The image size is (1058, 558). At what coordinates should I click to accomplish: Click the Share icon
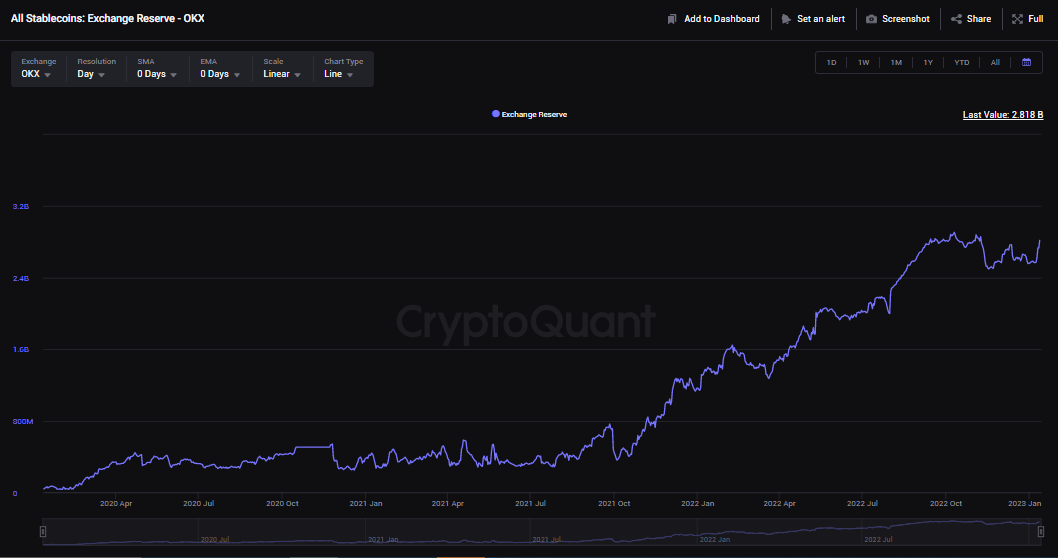click(956, 19)
